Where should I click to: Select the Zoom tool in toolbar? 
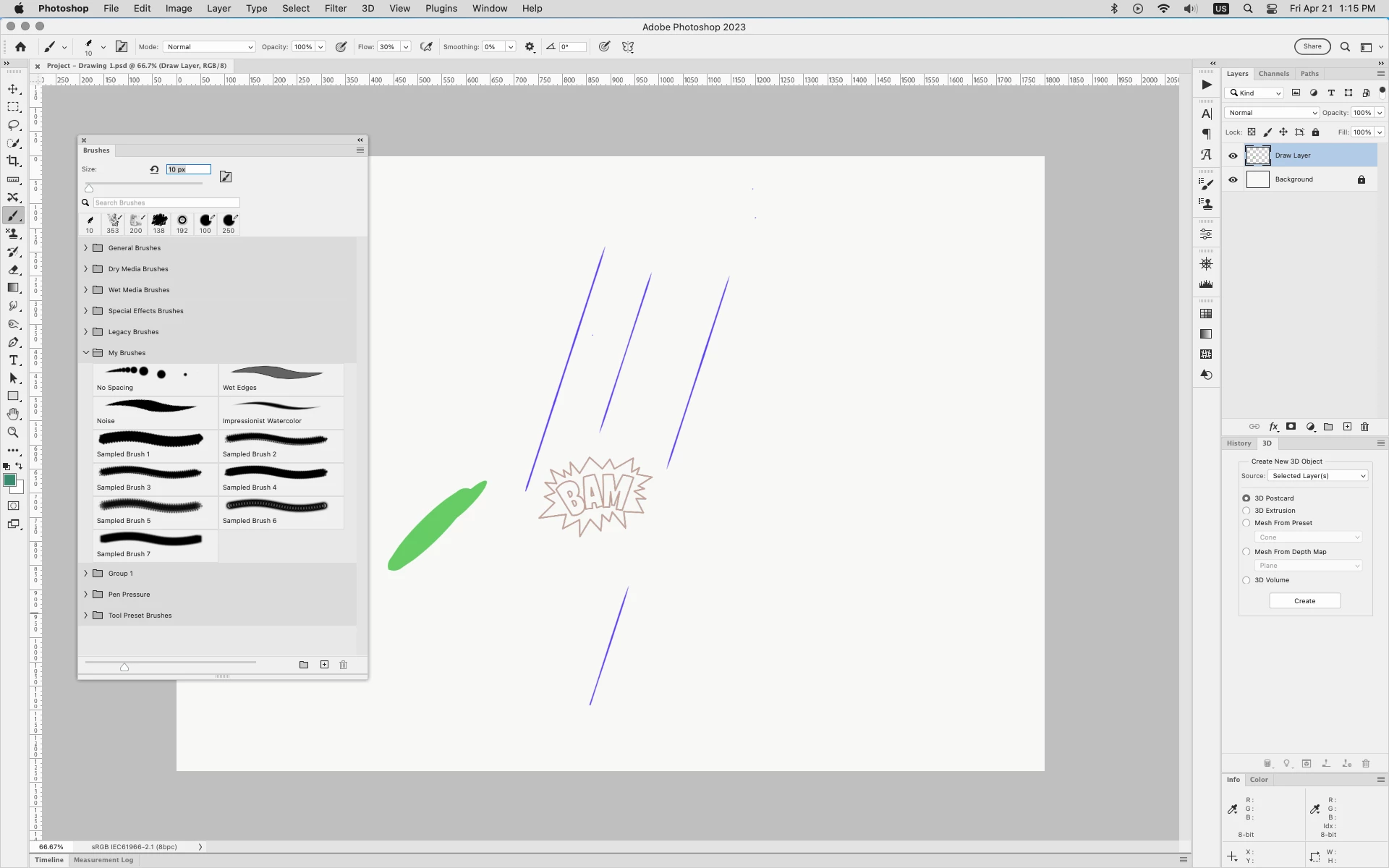coord(13,432)
